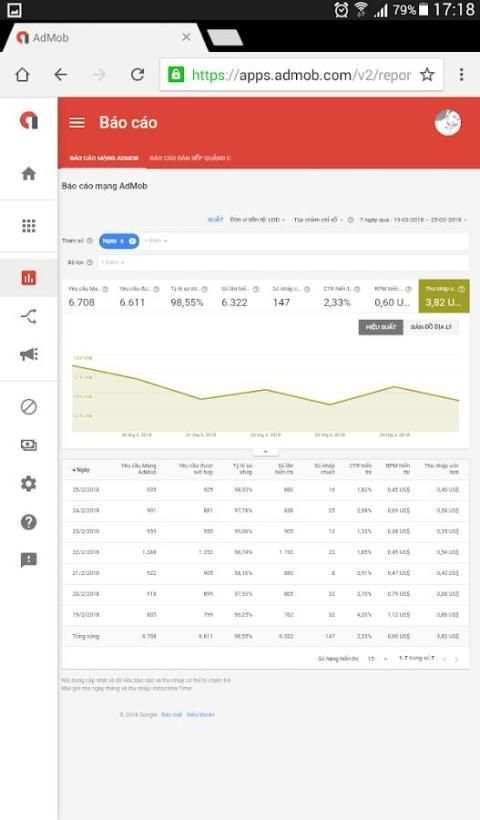
Task: Switch to the second report tab in the red header
Action: point(190,157)
